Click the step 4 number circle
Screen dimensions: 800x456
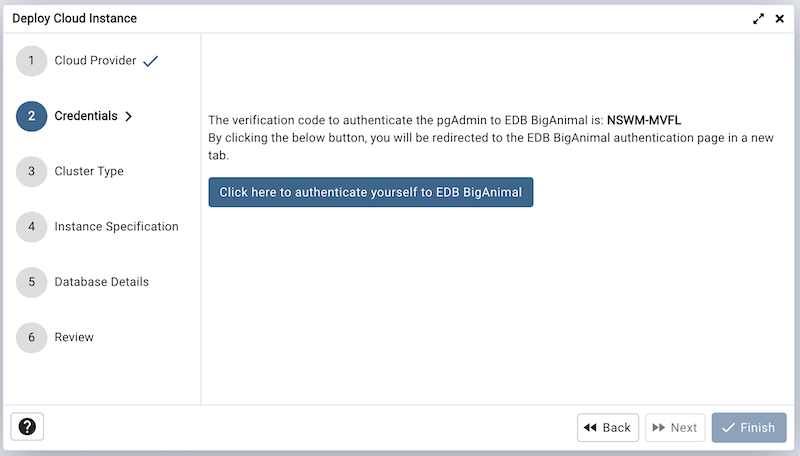point(31,227)
